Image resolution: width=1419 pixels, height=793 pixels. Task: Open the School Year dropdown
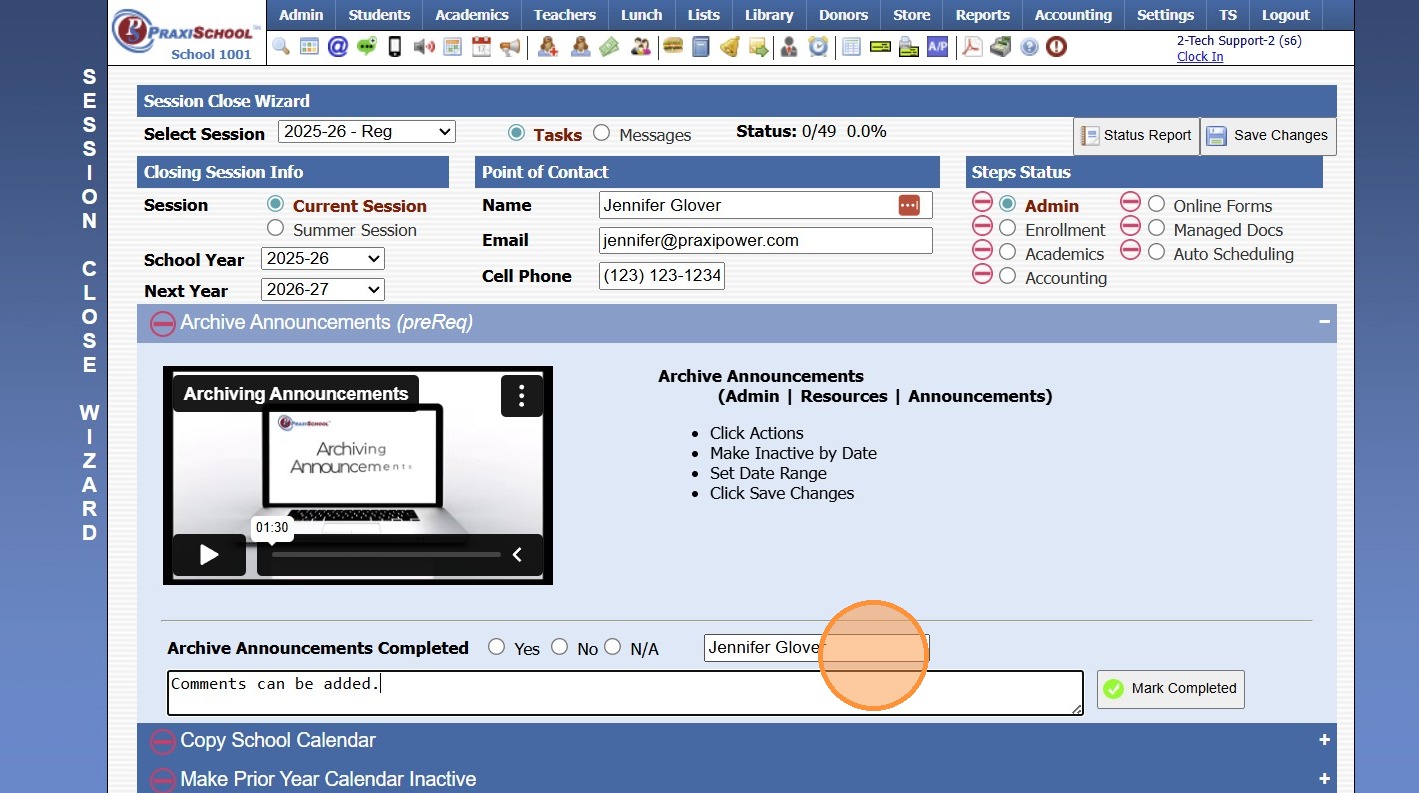pyautogui.click(x=323, y=258)
